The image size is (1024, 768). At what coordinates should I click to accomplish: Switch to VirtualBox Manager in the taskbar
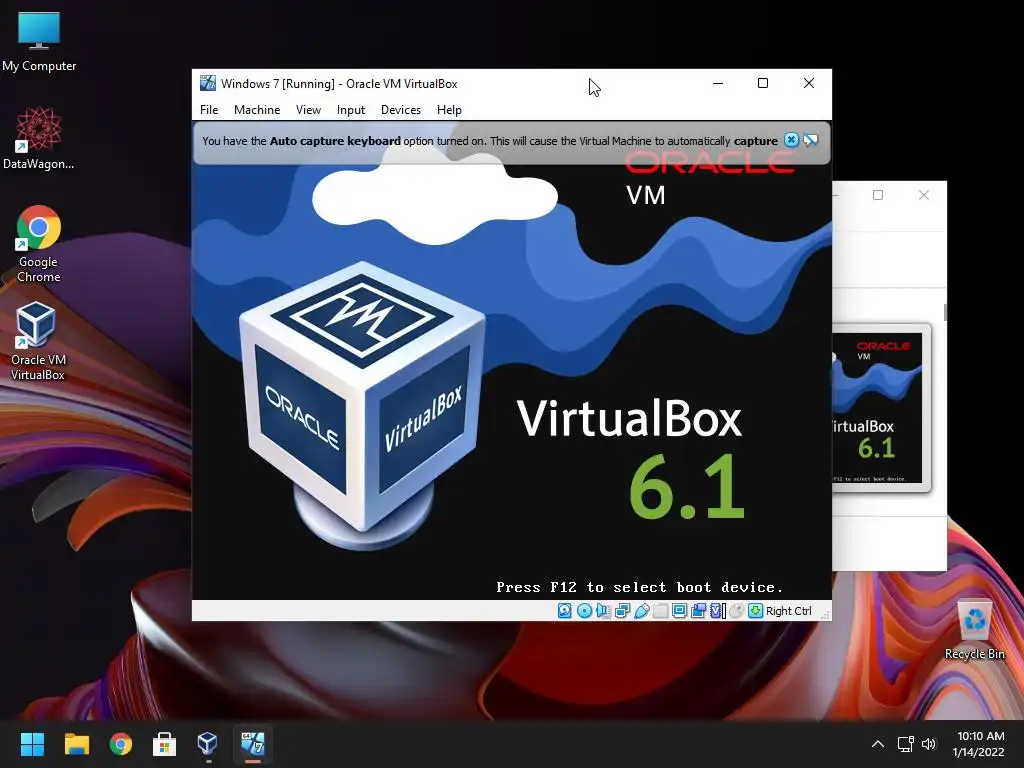[x=208, y=744]
